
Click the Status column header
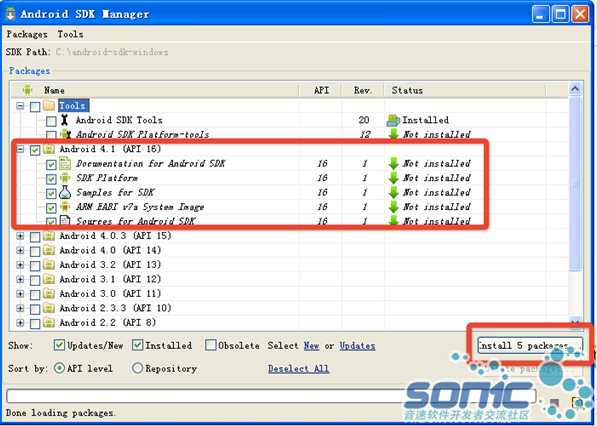click(x=465, y=90)
